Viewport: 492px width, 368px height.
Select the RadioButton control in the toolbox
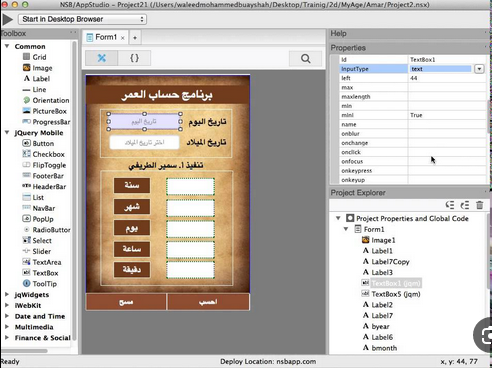[x=46, y=230]
